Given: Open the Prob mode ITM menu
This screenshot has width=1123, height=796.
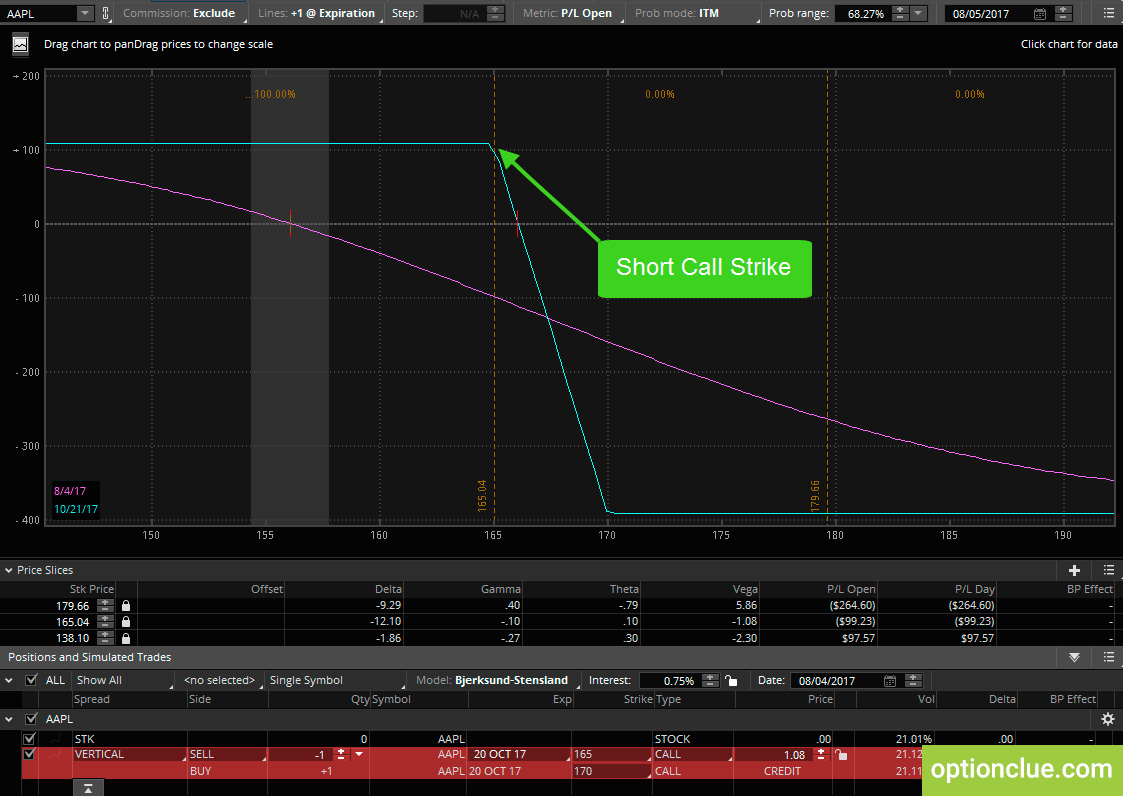Looking at the screenshot, I should point(690,14).
